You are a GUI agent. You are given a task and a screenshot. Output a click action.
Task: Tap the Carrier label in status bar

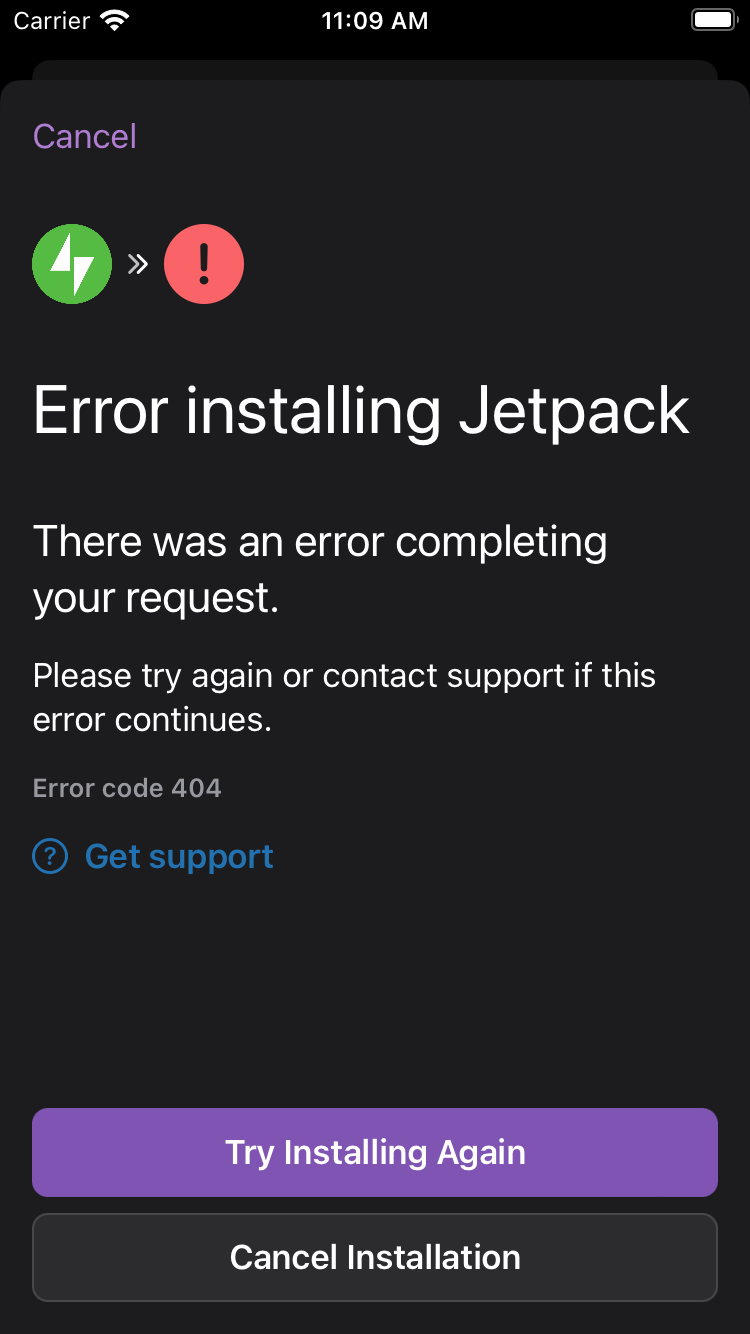pos(52,21)
